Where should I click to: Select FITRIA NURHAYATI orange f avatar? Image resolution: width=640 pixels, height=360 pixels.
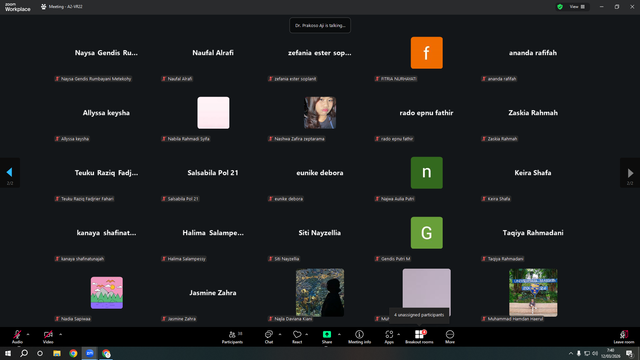pyautogui.click(x=427, y=53)
